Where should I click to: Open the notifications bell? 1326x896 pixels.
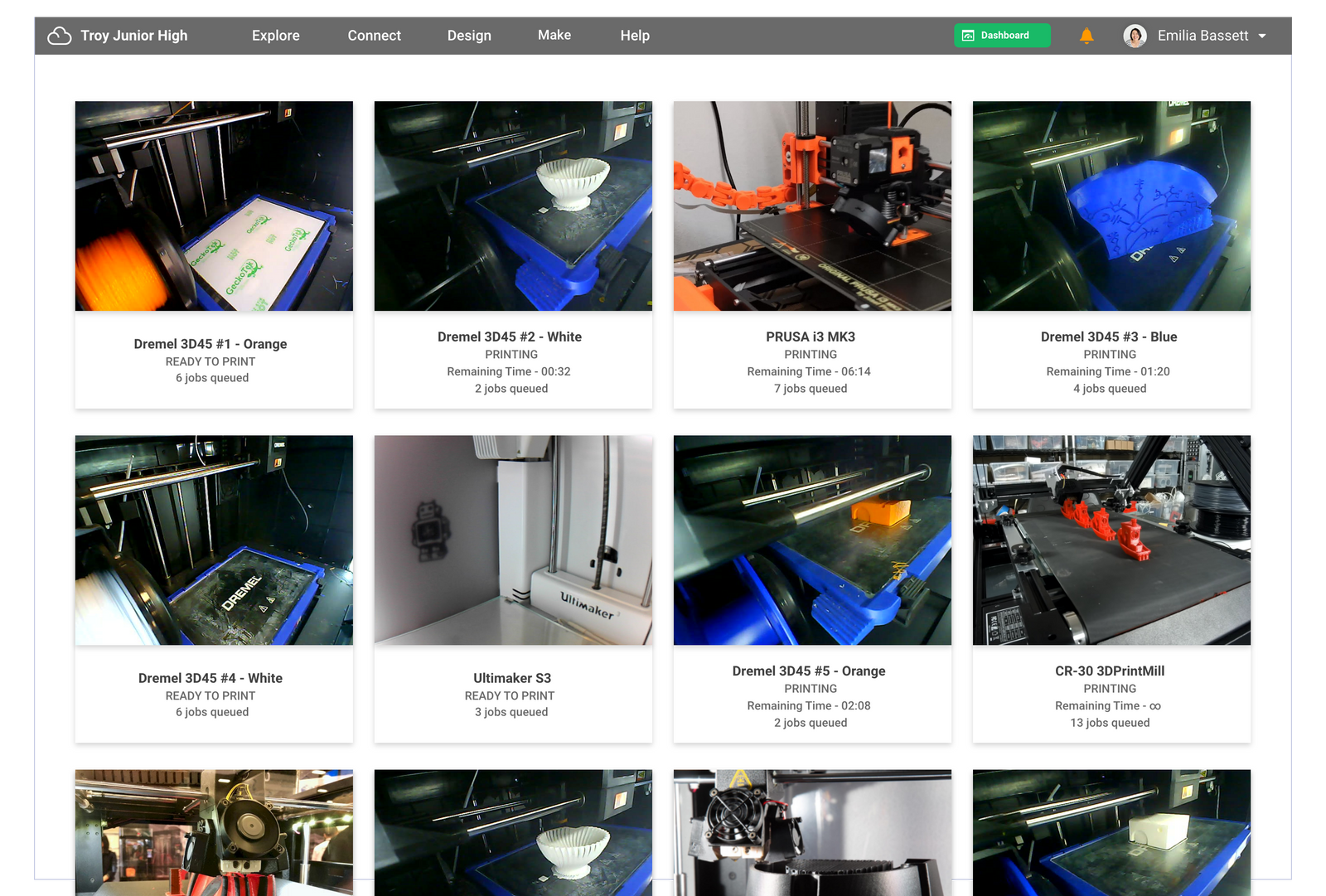pos(1086,36)
